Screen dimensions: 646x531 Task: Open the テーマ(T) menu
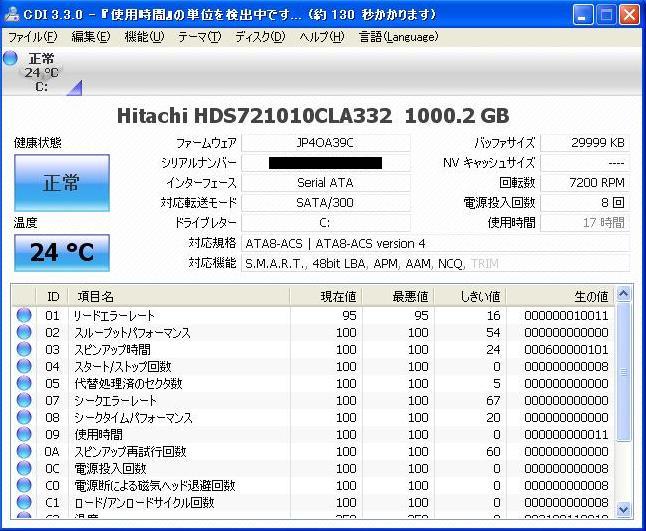[x=199, y=37]
